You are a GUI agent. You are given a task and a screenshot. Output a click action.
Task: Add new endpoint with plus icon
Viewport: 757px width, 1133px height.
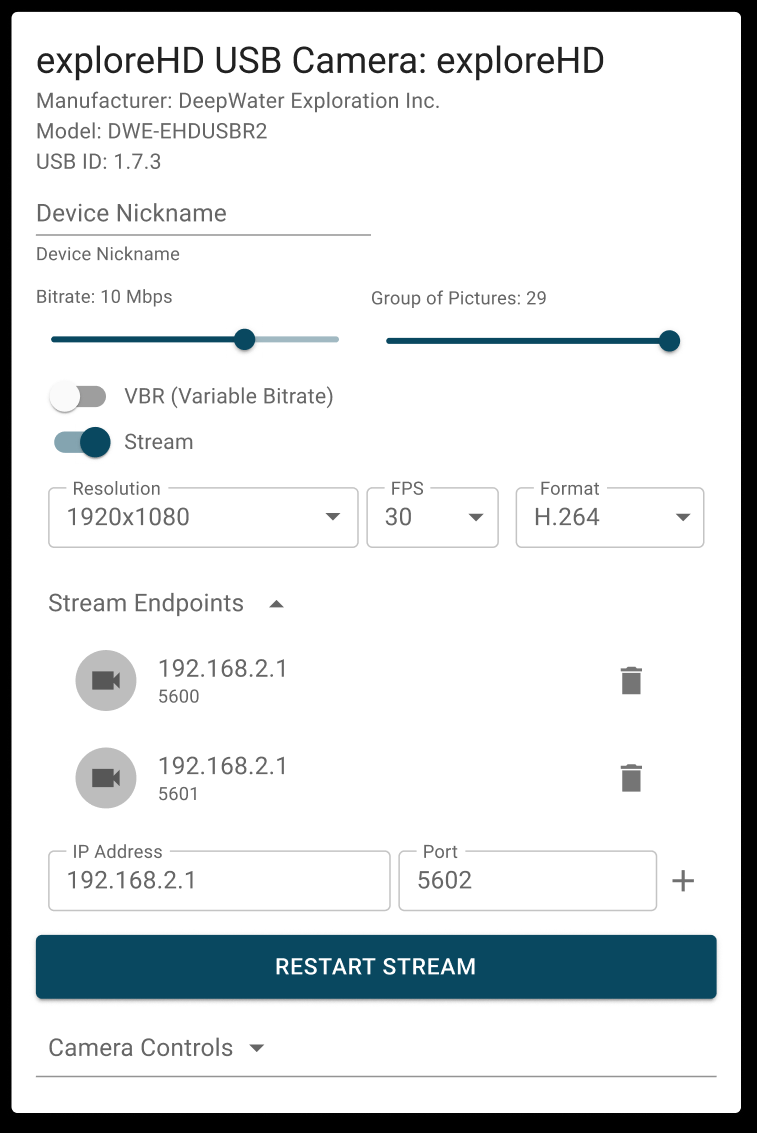coord(683,881)
